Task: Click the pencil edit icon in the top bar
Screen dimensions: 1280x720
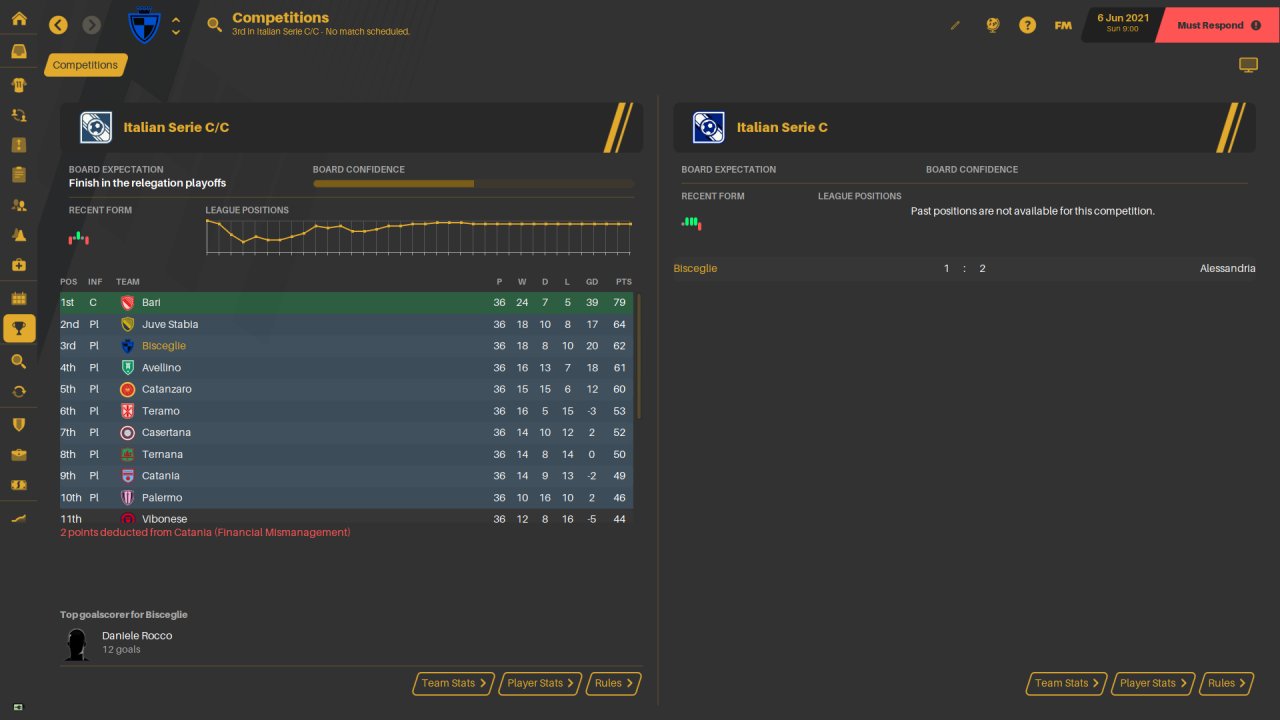Action: click(x=955, y=25)
